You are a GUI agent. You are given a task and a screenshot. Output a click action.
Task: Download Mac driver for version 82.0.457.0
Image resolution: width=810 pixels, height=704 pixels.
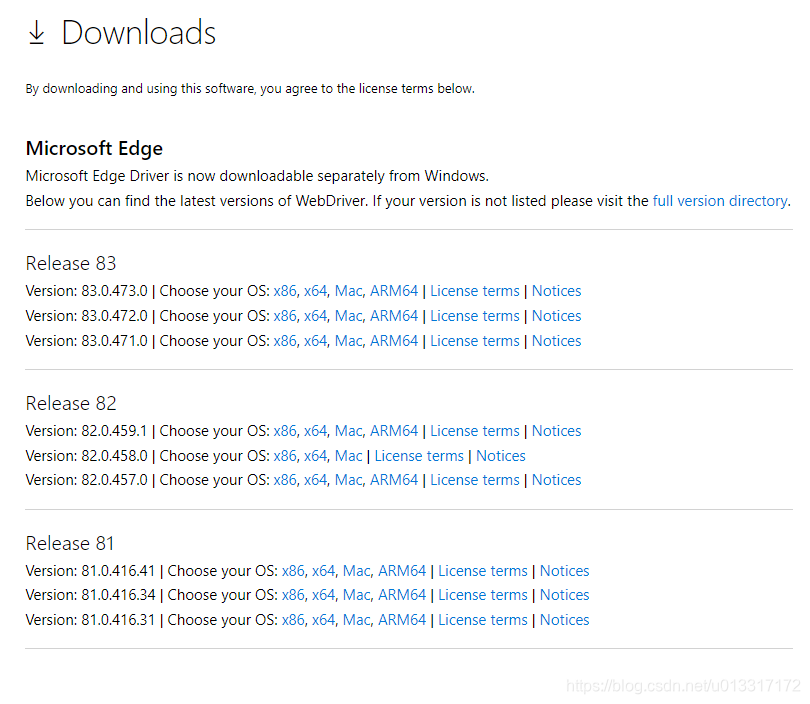click(x=349, y=480)
